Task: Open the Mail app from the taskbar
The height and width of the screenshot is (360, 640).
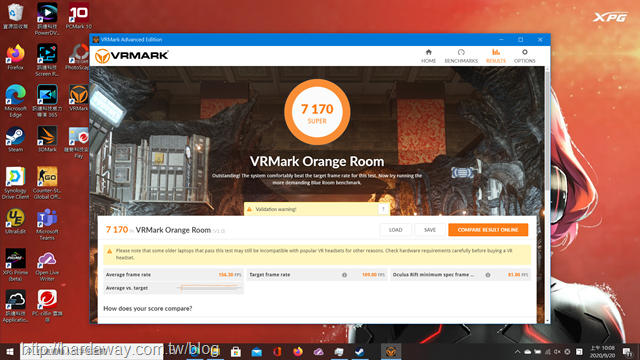Action: pyautogui.click(x=256, y=351)
